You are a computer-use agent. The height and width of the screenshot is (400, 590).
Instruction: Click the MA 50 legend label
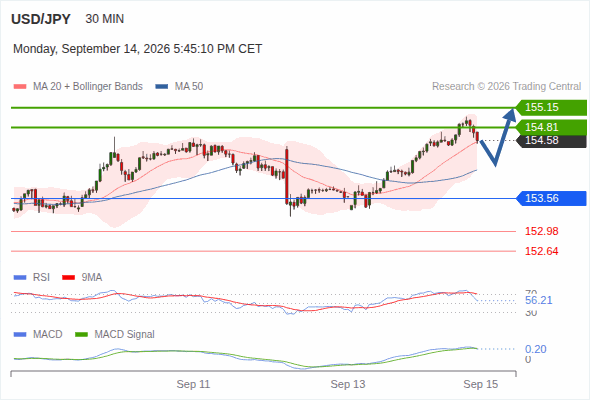(x=189, y=87)
